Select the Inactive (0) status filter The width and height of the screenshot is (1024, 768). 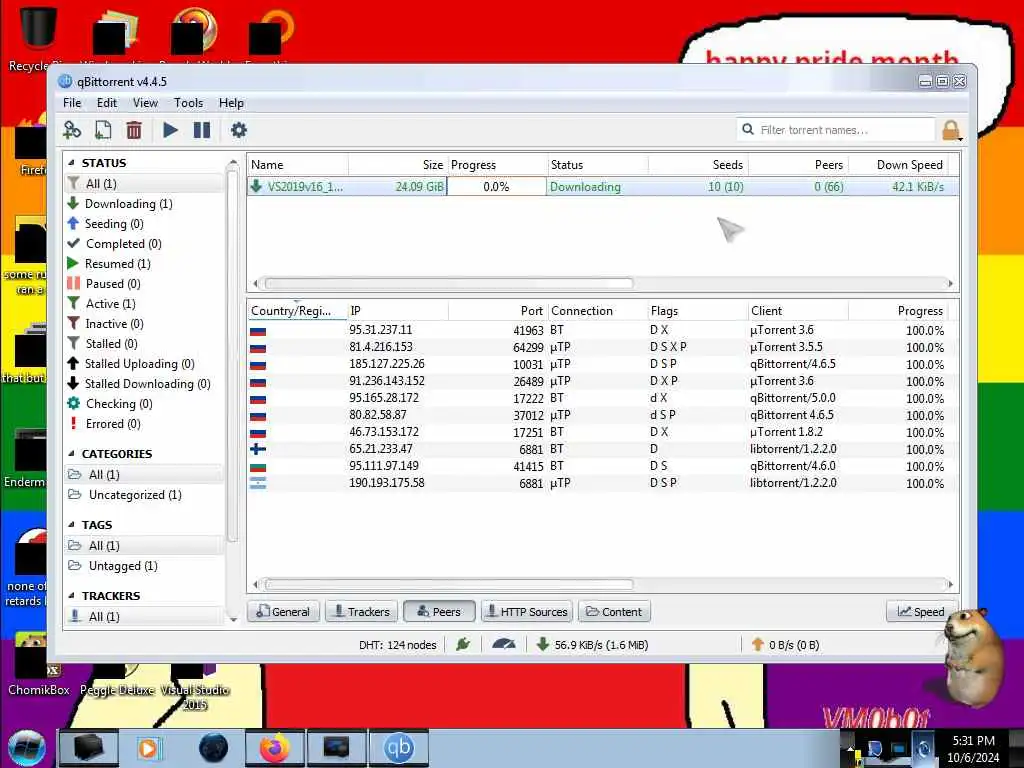click(x=144, y=324)
